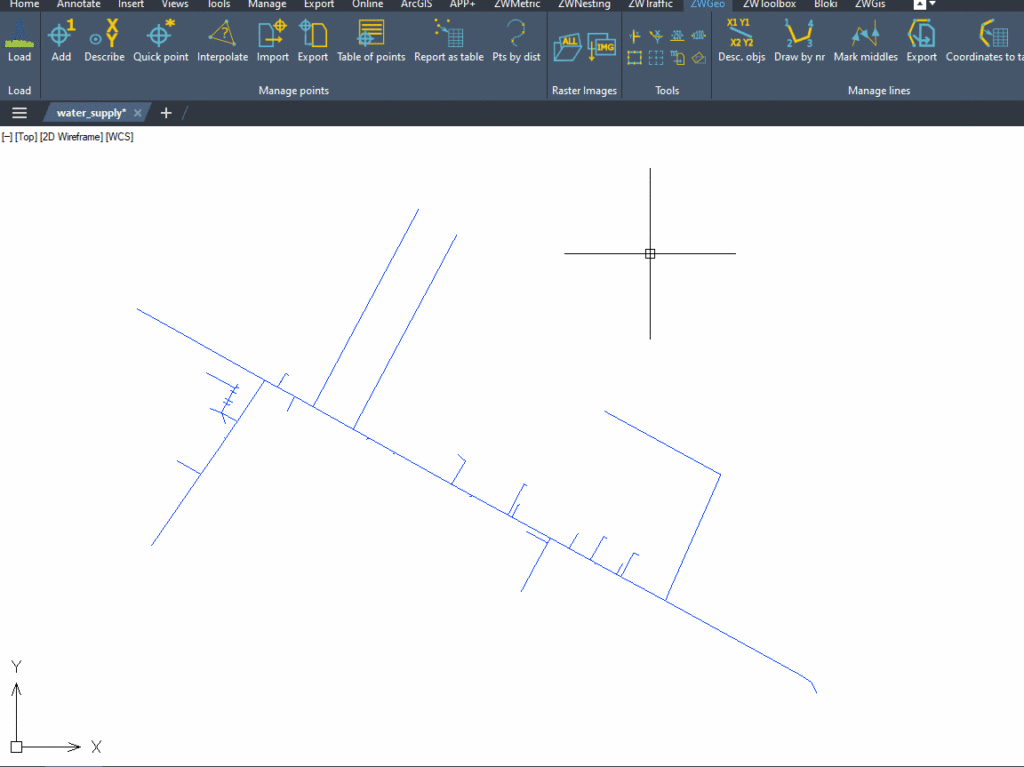Switch to the Home ribbon tab
This screenshot has width=1024, height=767.
[x=24, y=4]
